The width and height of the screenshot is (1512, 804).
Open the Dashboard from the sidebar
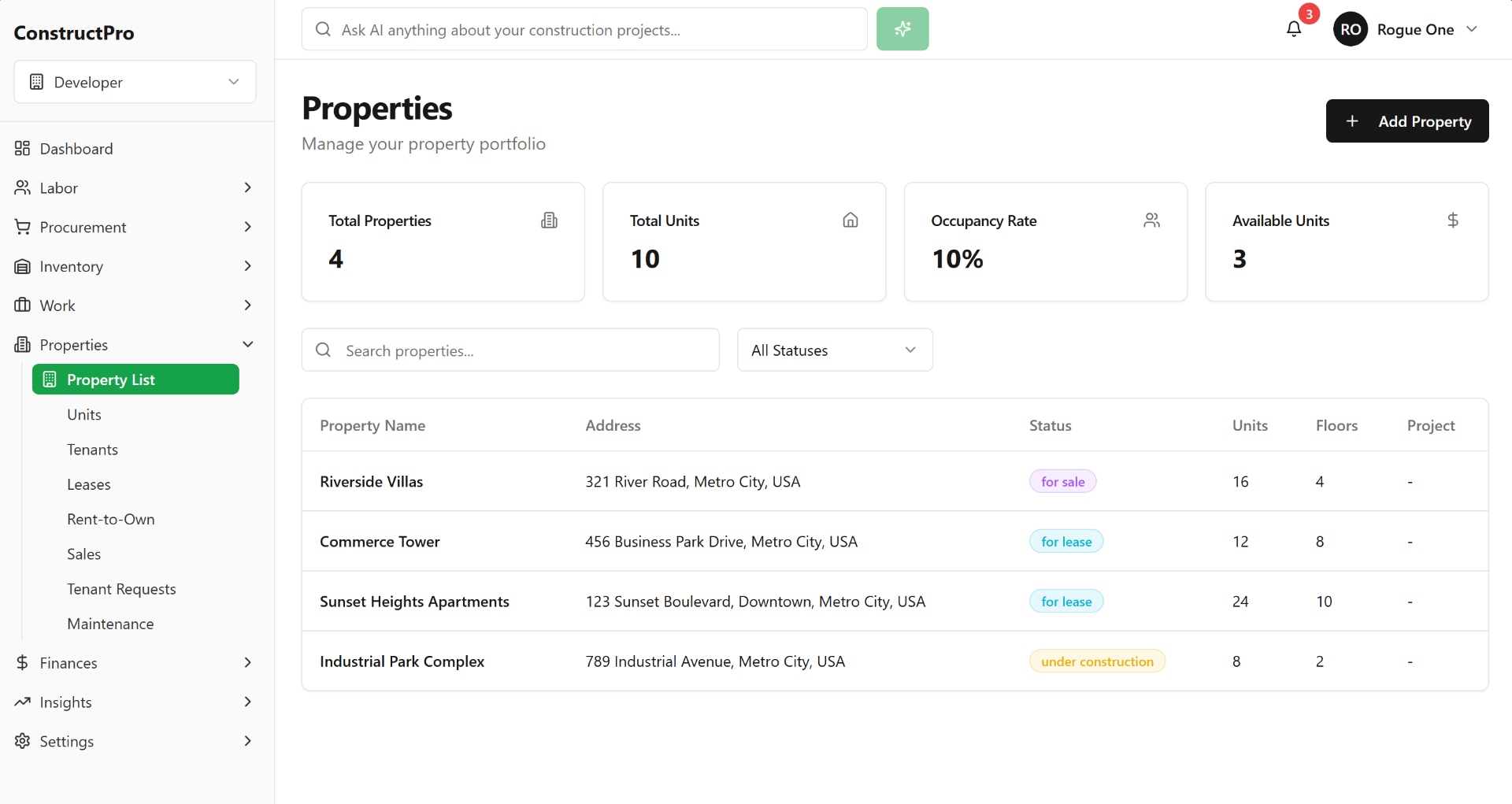[22, 148]
